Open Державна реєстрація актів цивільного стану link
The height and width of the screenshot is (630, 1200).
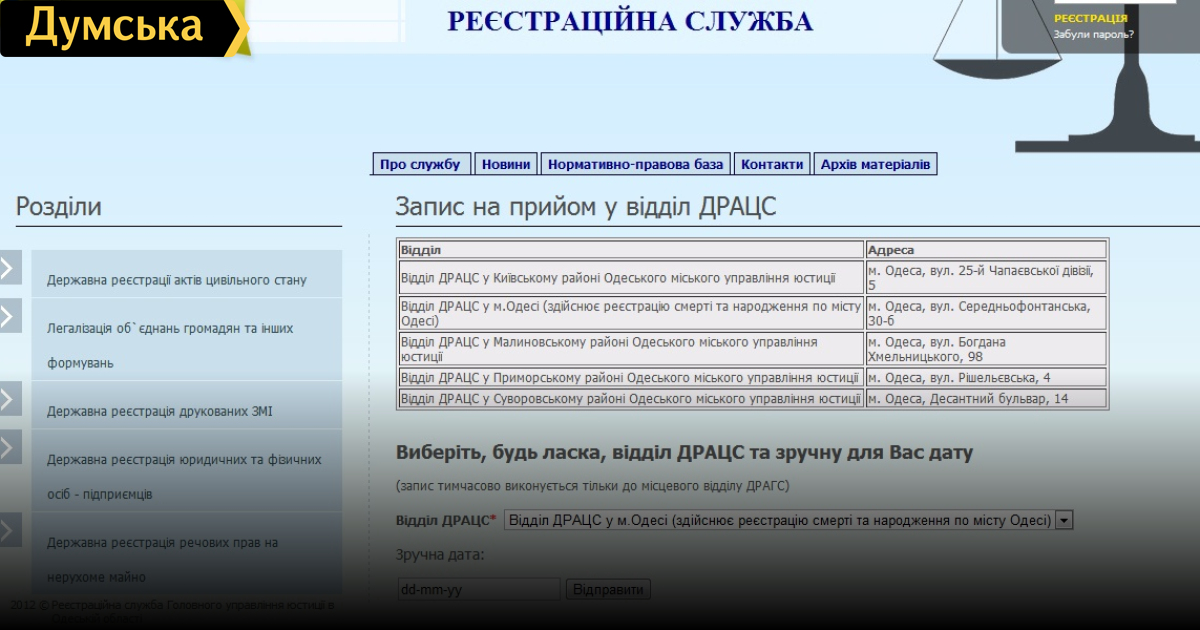point(176,280)
